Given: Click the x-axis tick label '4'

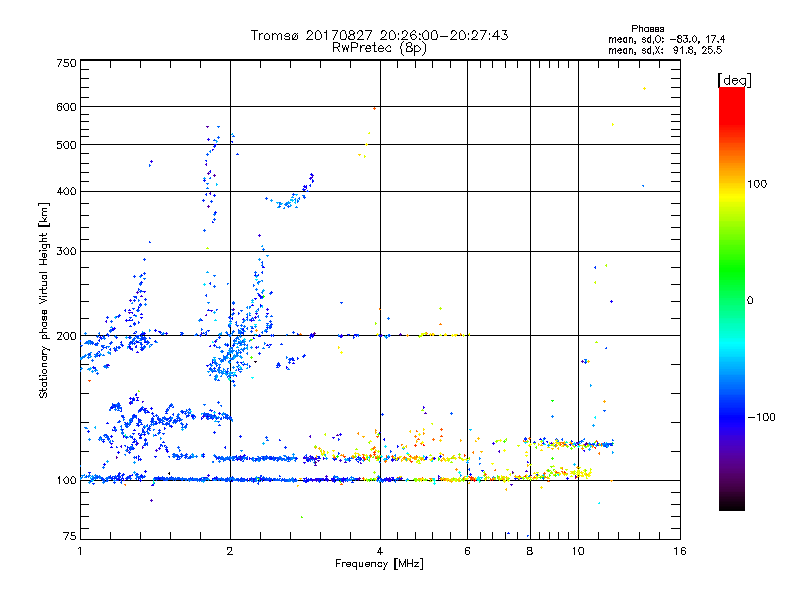Looking at the screenshot, I should [380, 551].
